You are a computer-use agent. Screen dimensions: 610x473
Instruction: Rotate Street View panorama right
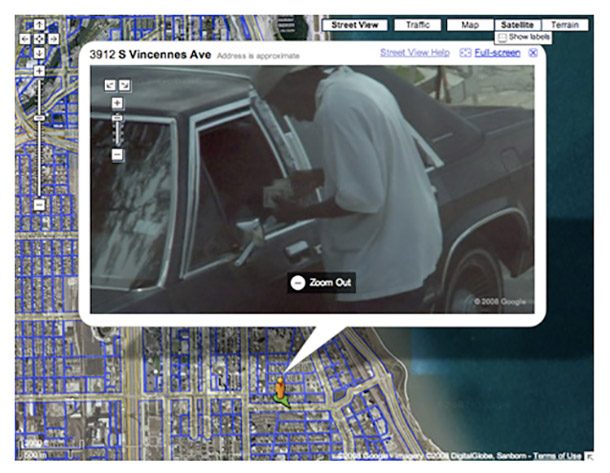point(124,85)
